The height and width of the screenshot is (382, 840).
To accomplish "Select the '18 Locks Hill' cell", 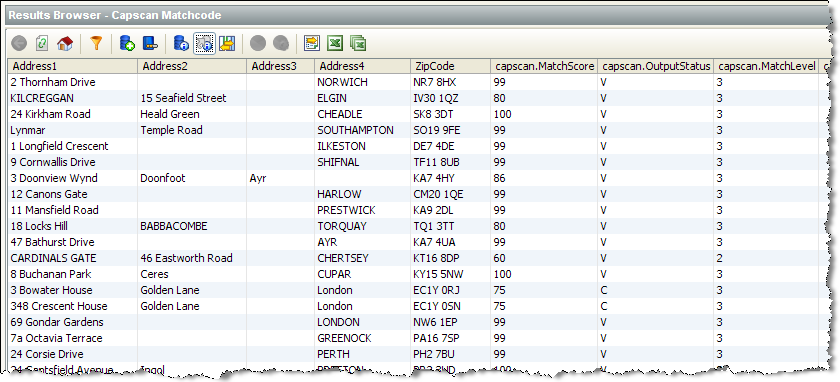I will pos(73,226).
